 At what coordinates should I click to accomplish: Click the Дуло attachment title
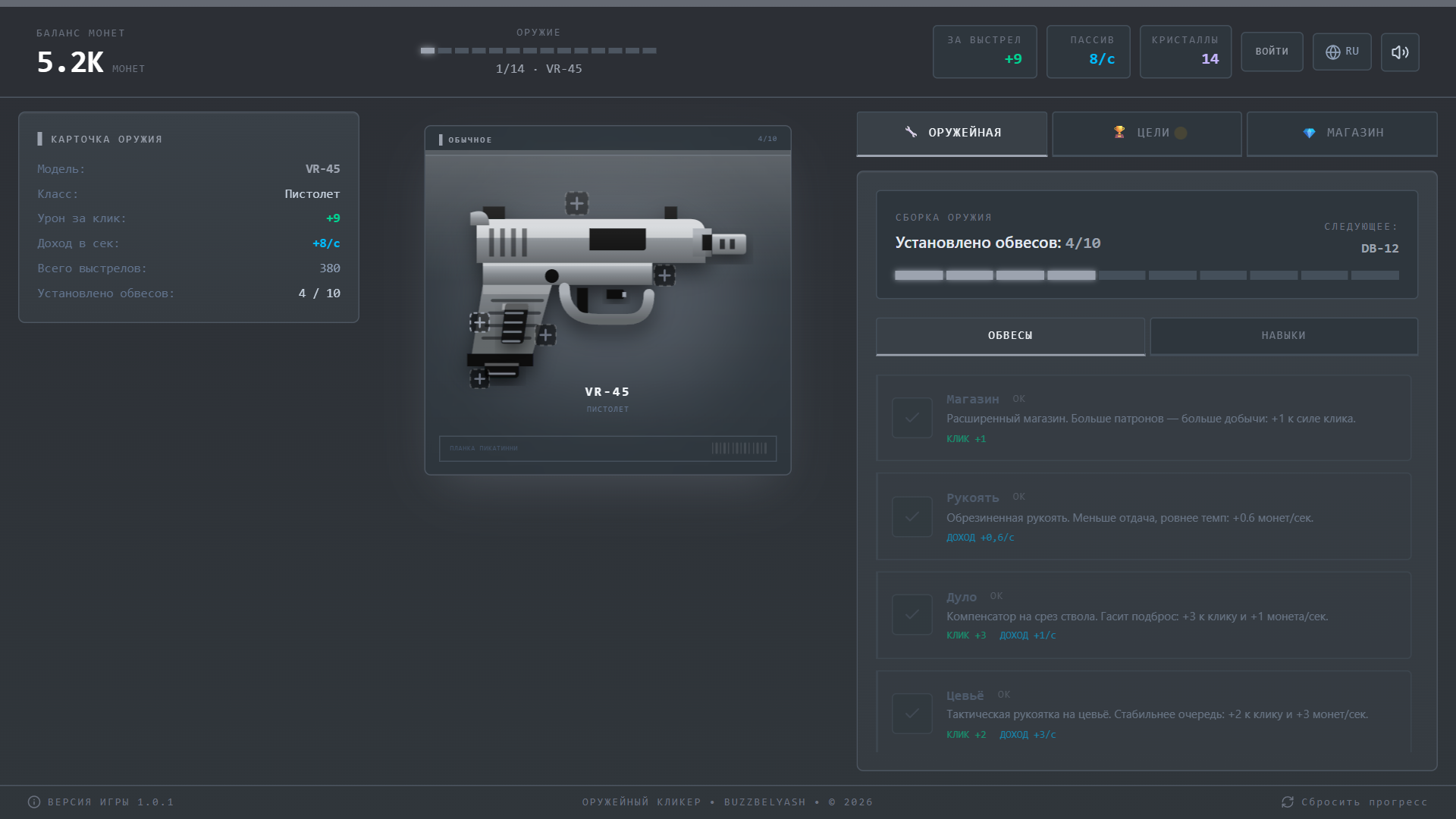[x=962, y=598]
